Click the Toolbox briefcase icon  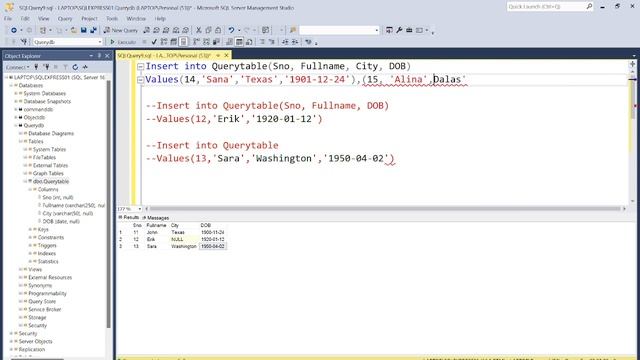(409, 30)
